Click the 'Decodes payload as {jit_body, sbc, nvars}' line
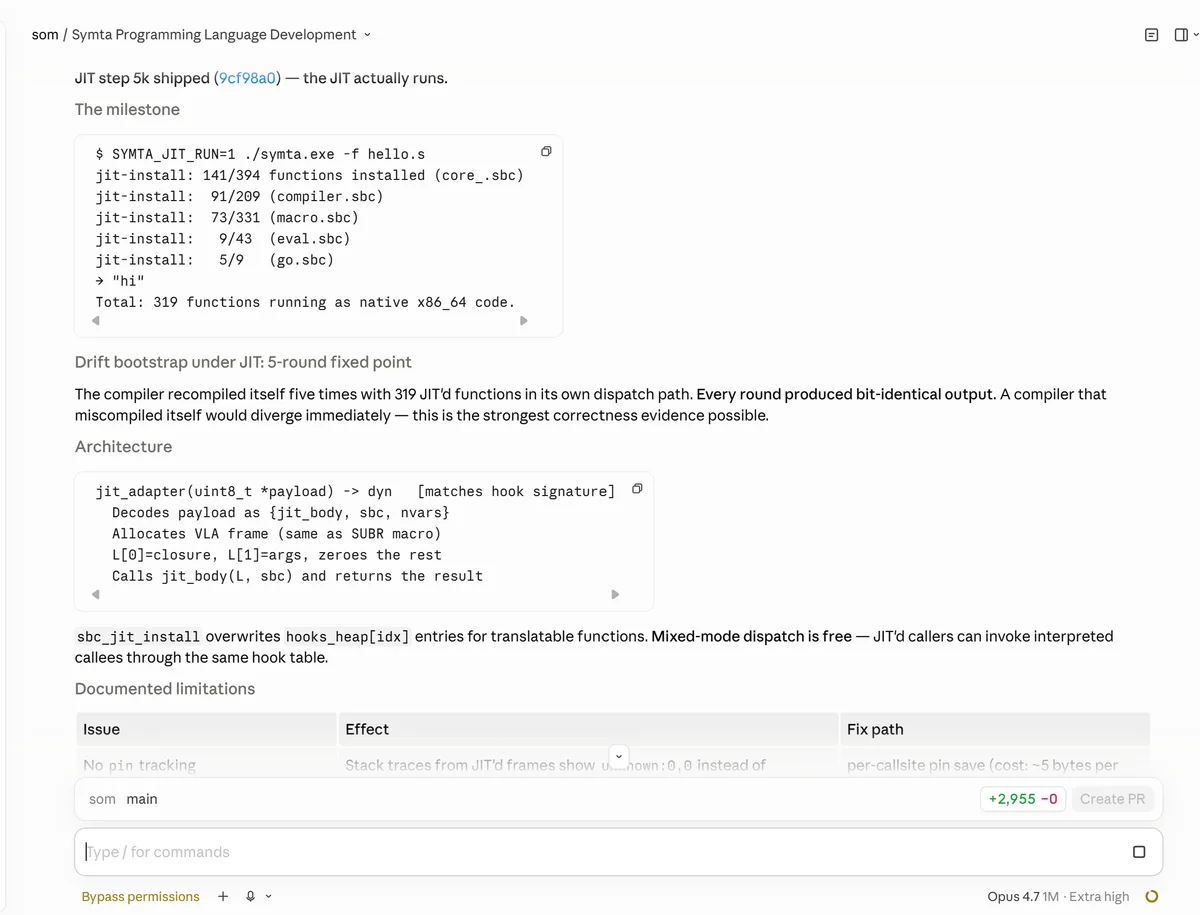Viewport: 1200px width, 915px height. pyautogui.click(x=281, y=512)
